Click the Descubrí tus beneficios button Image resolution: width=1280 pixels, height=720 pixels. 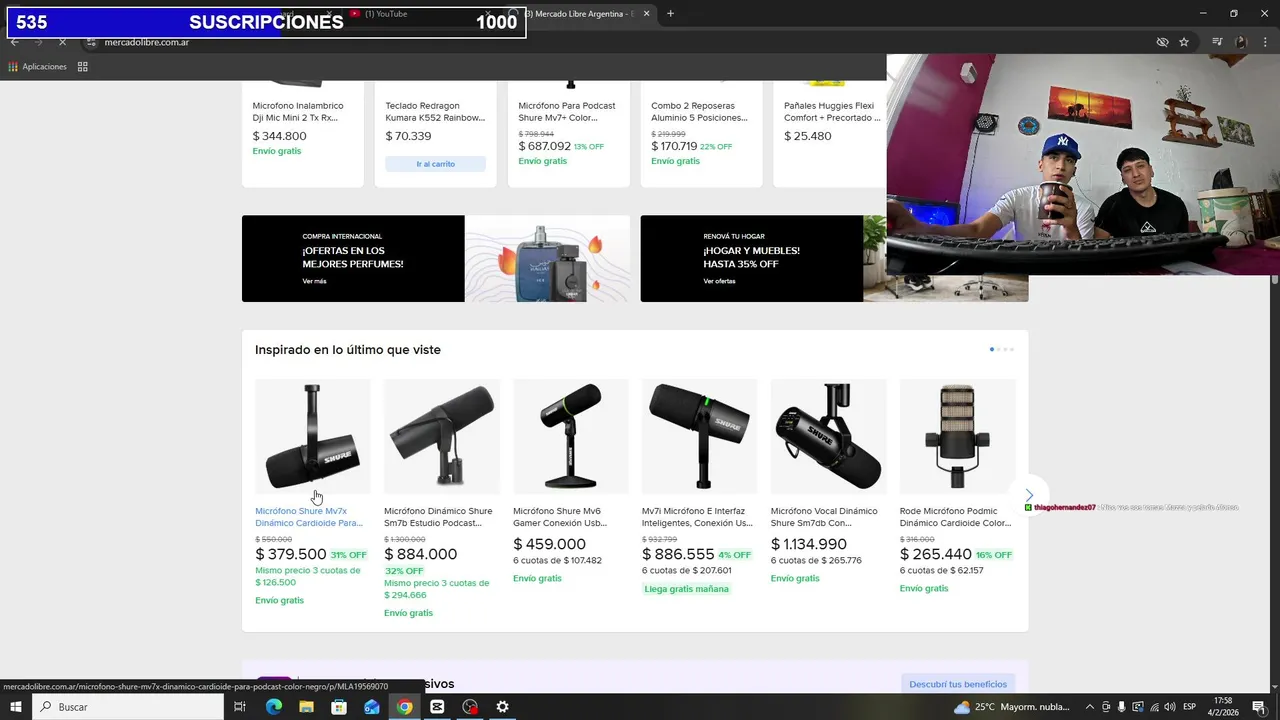pyautogui.click(x=958, y=684)
